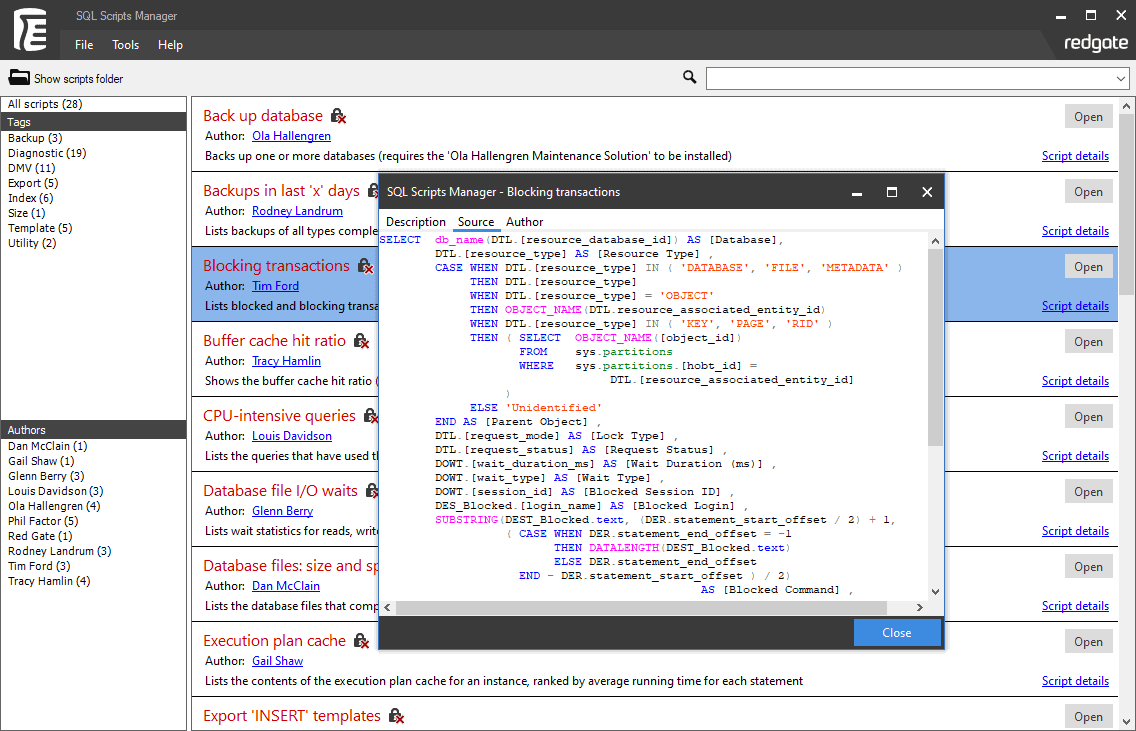Click the search magnifier icon

click(x=688, y=77)
